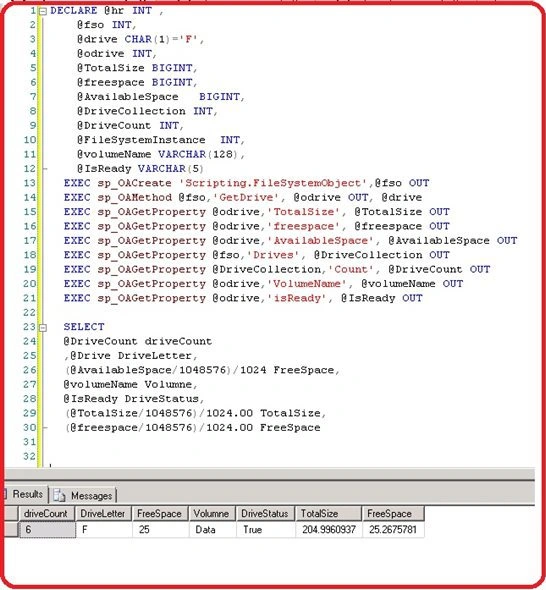The width and height of the screenshot is (546, 590).
Task: Click 'VolumeName' string literal on line 20
Action: tap(307, 284)
